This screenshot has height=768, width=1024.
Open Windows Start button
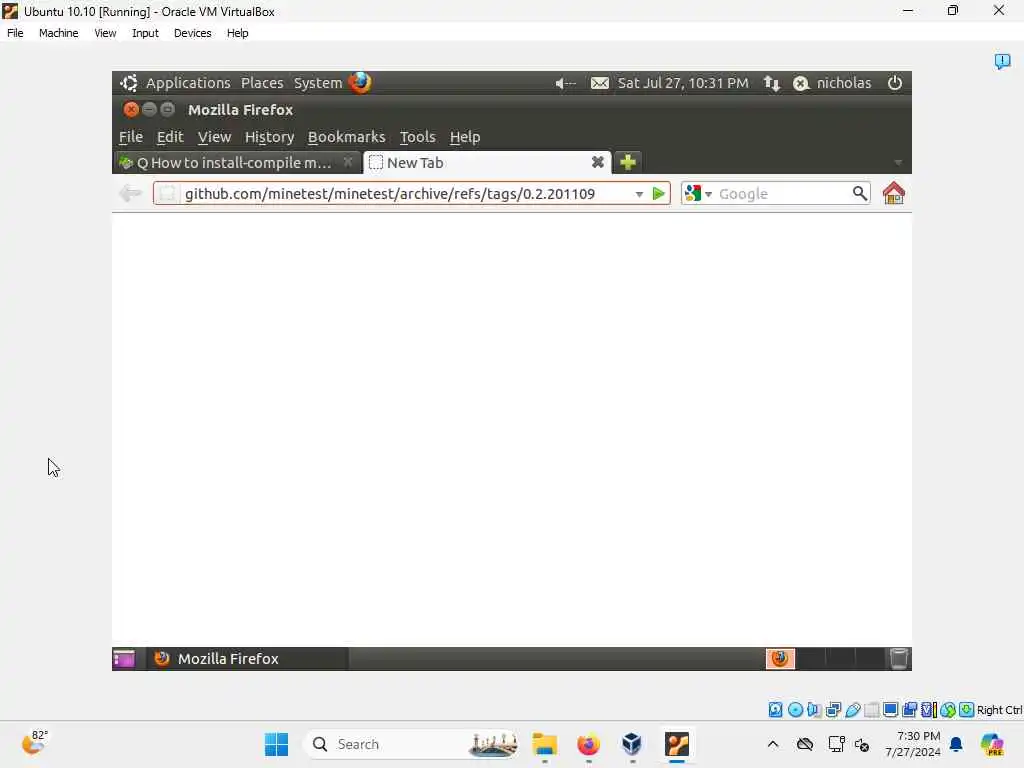[276, 744]
